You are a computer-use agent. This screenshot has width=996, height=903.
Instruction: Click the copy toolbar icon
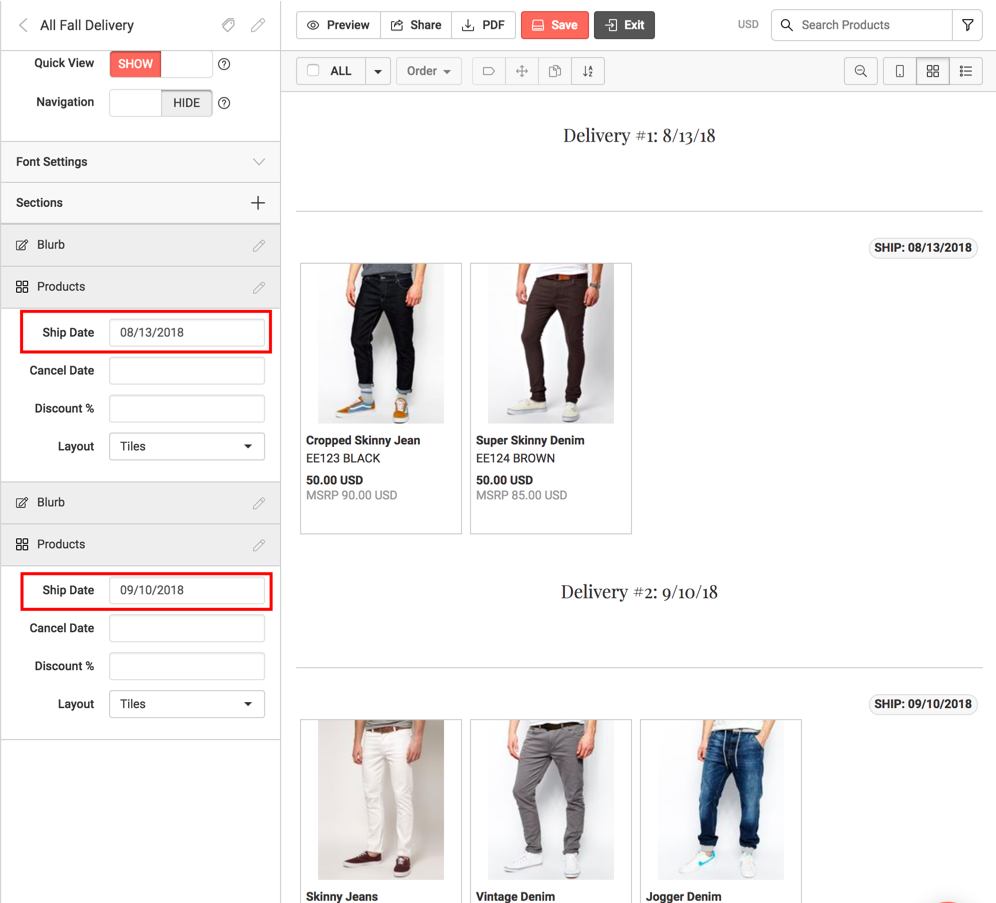[x=555, y=71]
